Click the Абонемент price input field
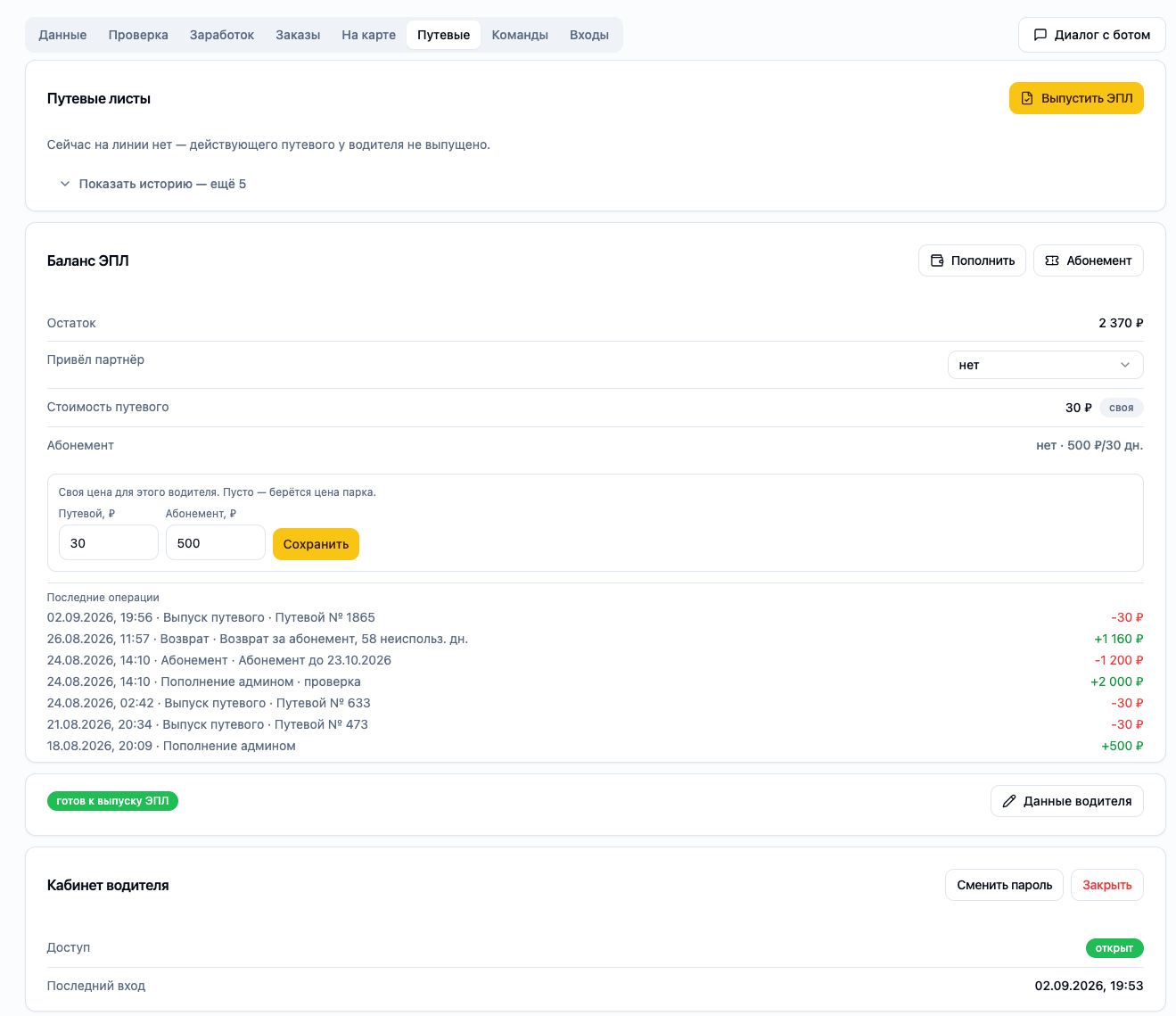 click(x=215, y=542)
